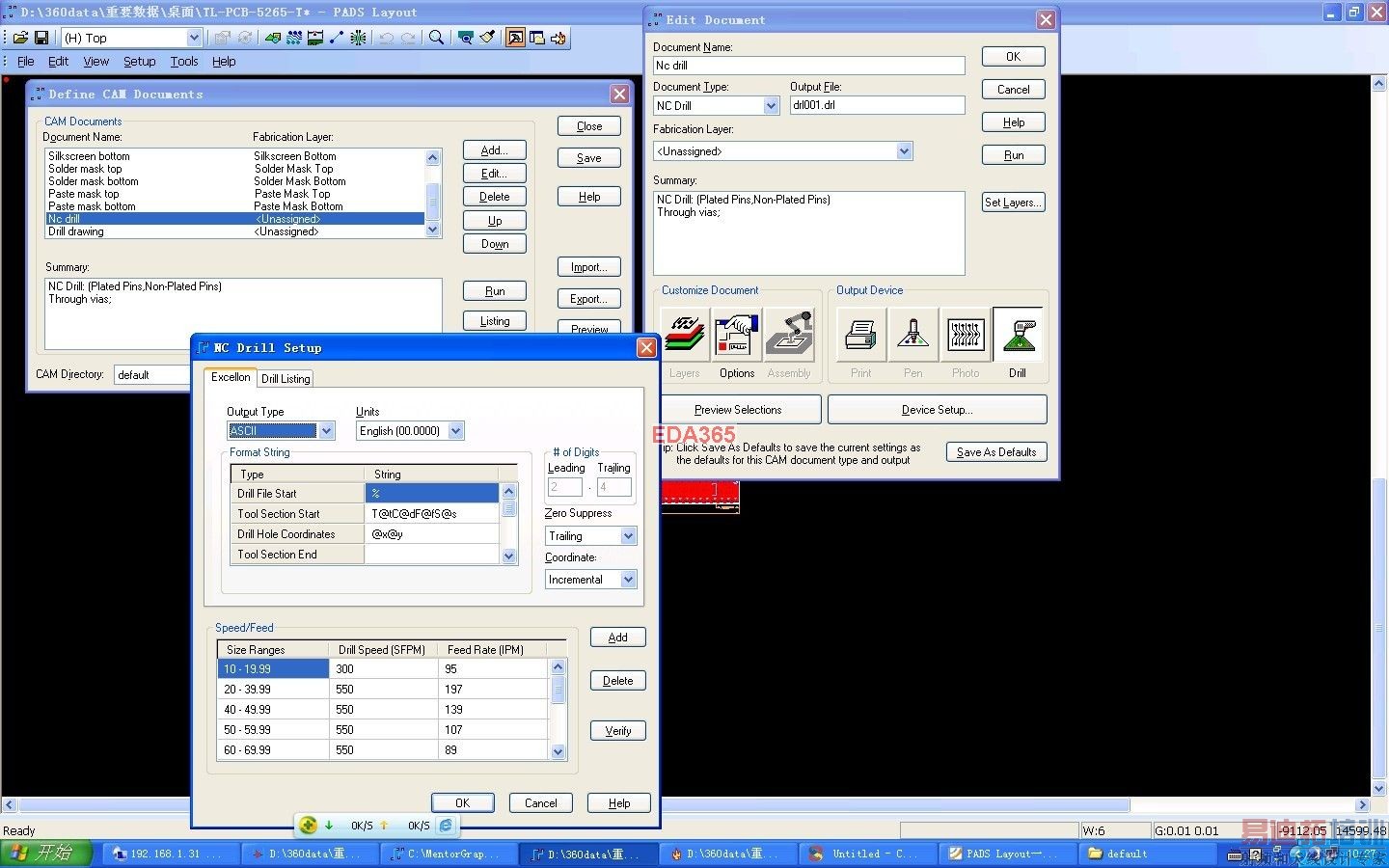Open the Tools menu
1389x868 pixels.
[184, 62]
